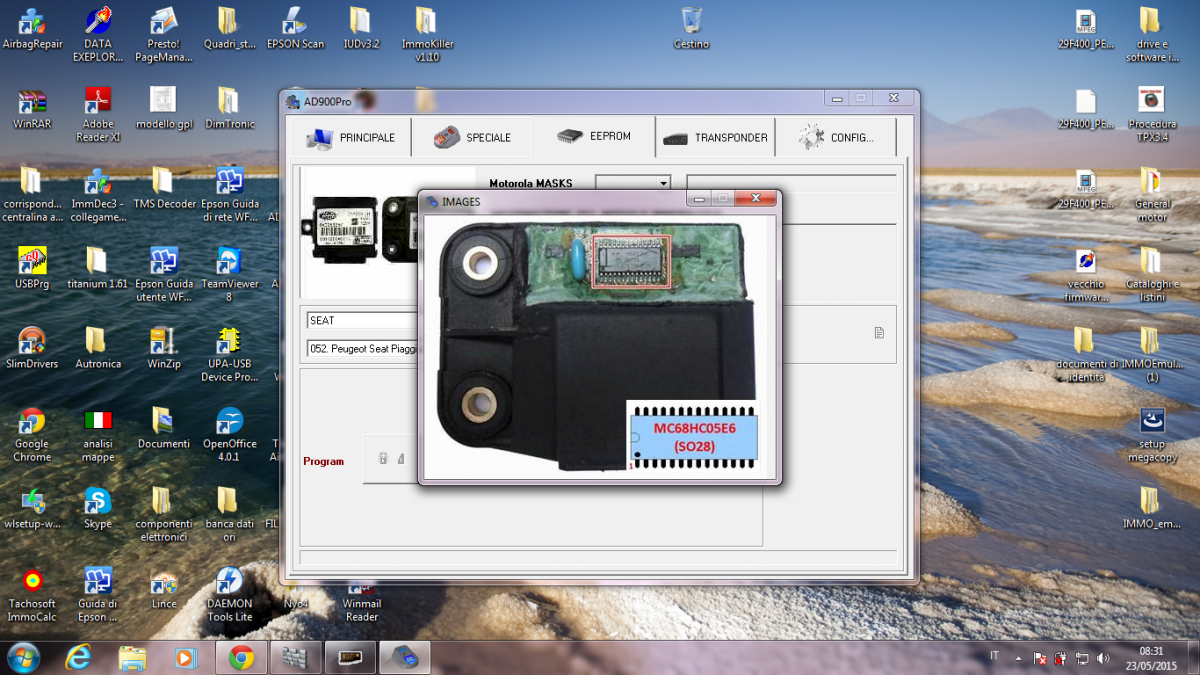The image size is (1200, 675).
Task: Expand the Motorola MASKS dropdown
Action: [x=662, y=184]
